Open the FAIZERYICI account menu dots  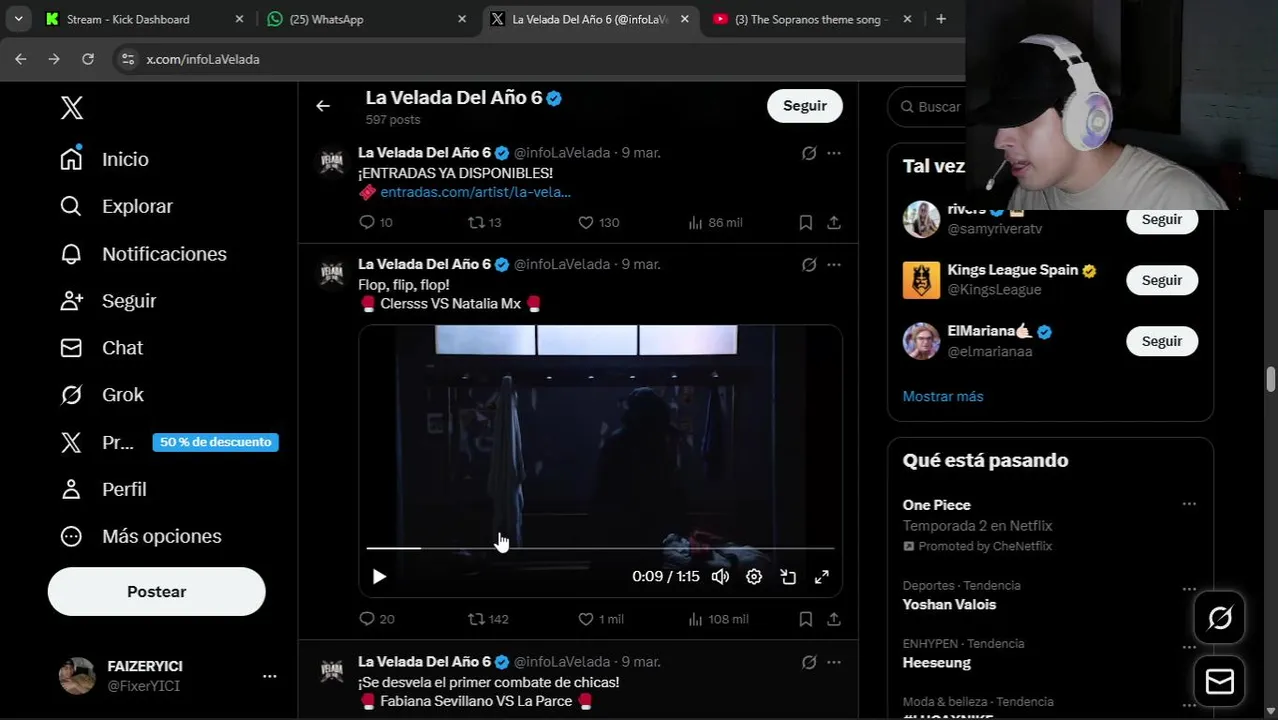[269, 676]
